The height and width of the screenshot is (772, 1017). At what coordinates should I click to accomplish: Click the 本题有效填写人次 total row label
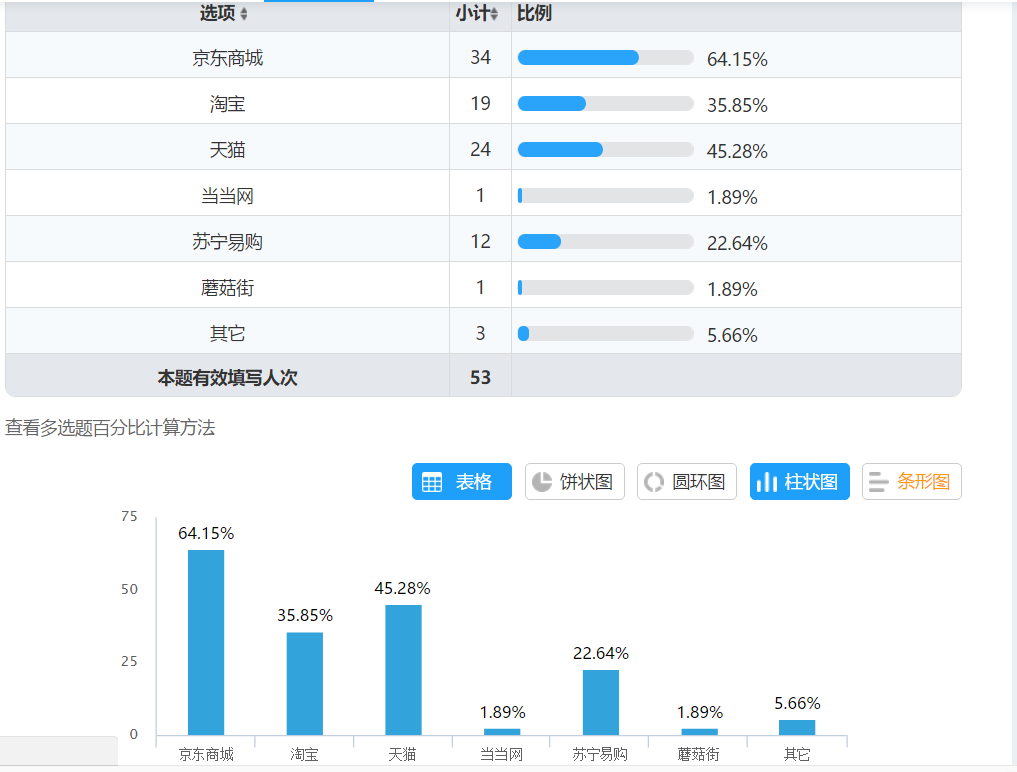(x=227, y=378)
